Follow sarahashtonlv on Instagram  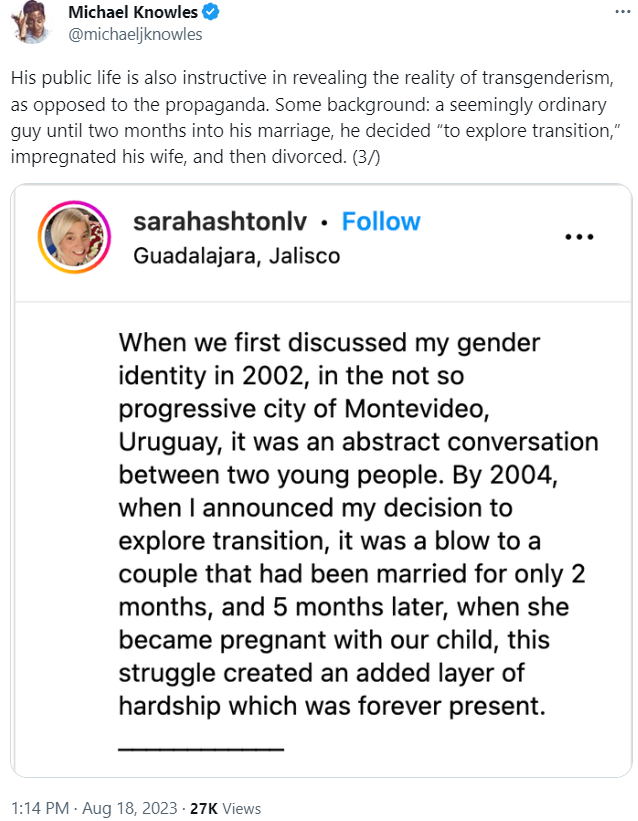click(381, 221)
